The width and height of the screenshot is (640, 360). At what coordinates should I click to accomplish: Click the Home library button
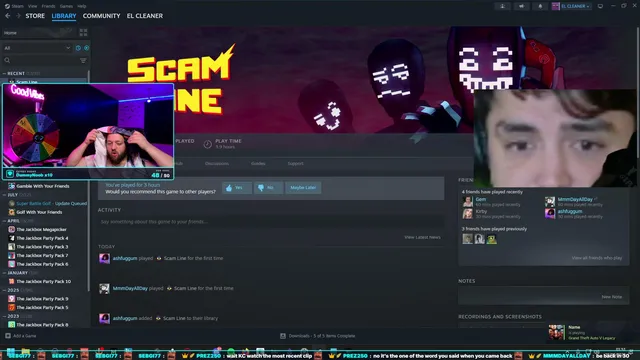pyautogui.click(x=39, y=33)
